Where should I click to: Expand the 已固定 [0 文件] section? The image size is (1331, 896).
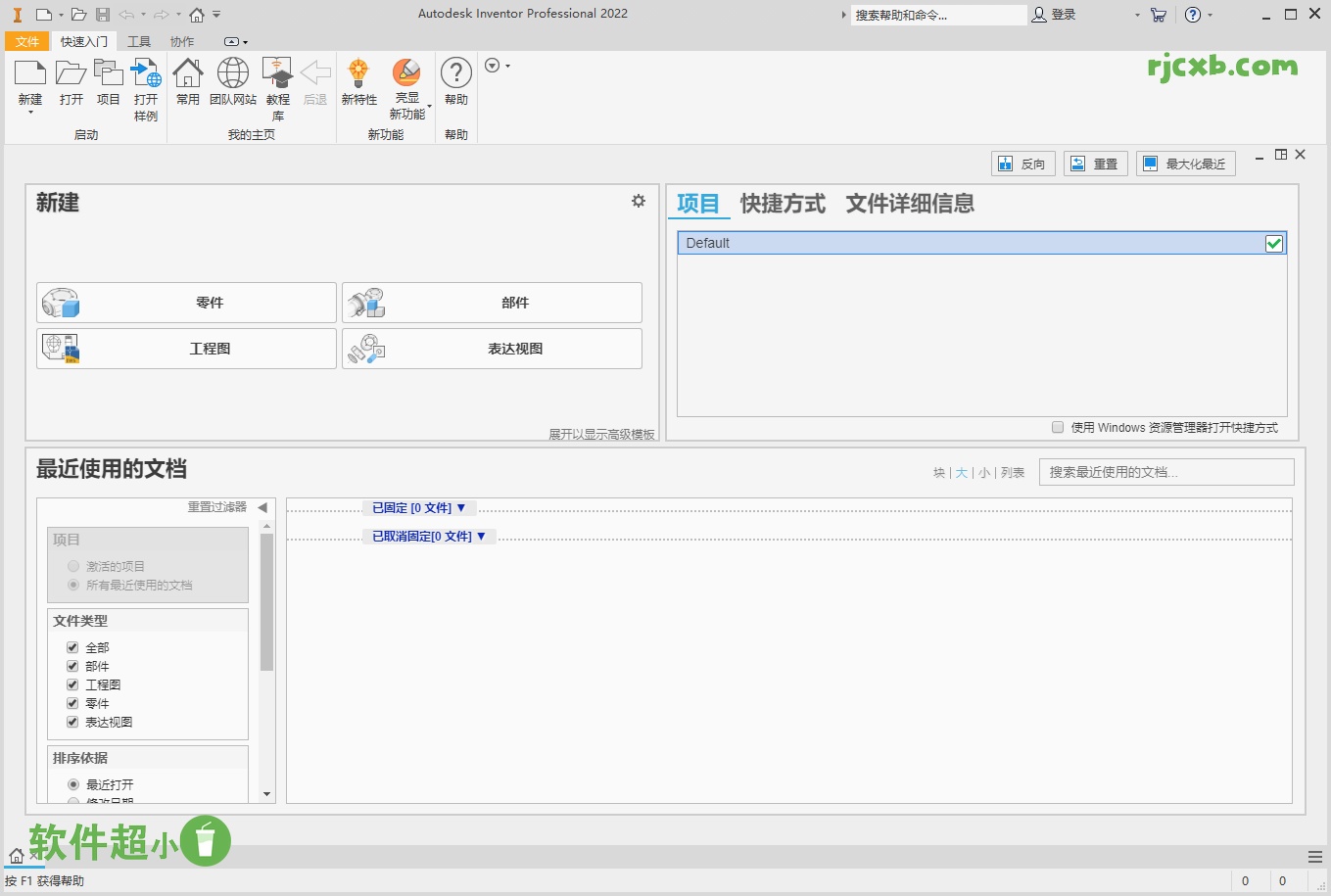(x=418, y=507)
